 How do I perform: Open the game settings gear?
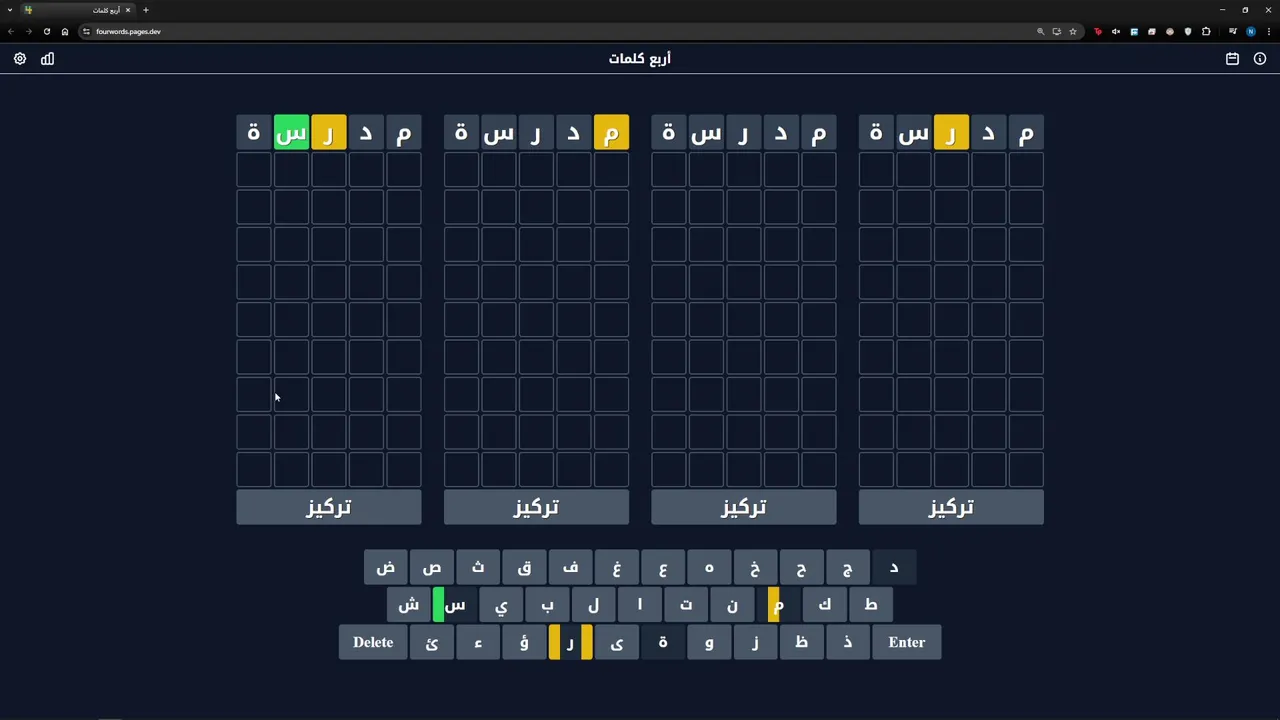pos(20,59)
